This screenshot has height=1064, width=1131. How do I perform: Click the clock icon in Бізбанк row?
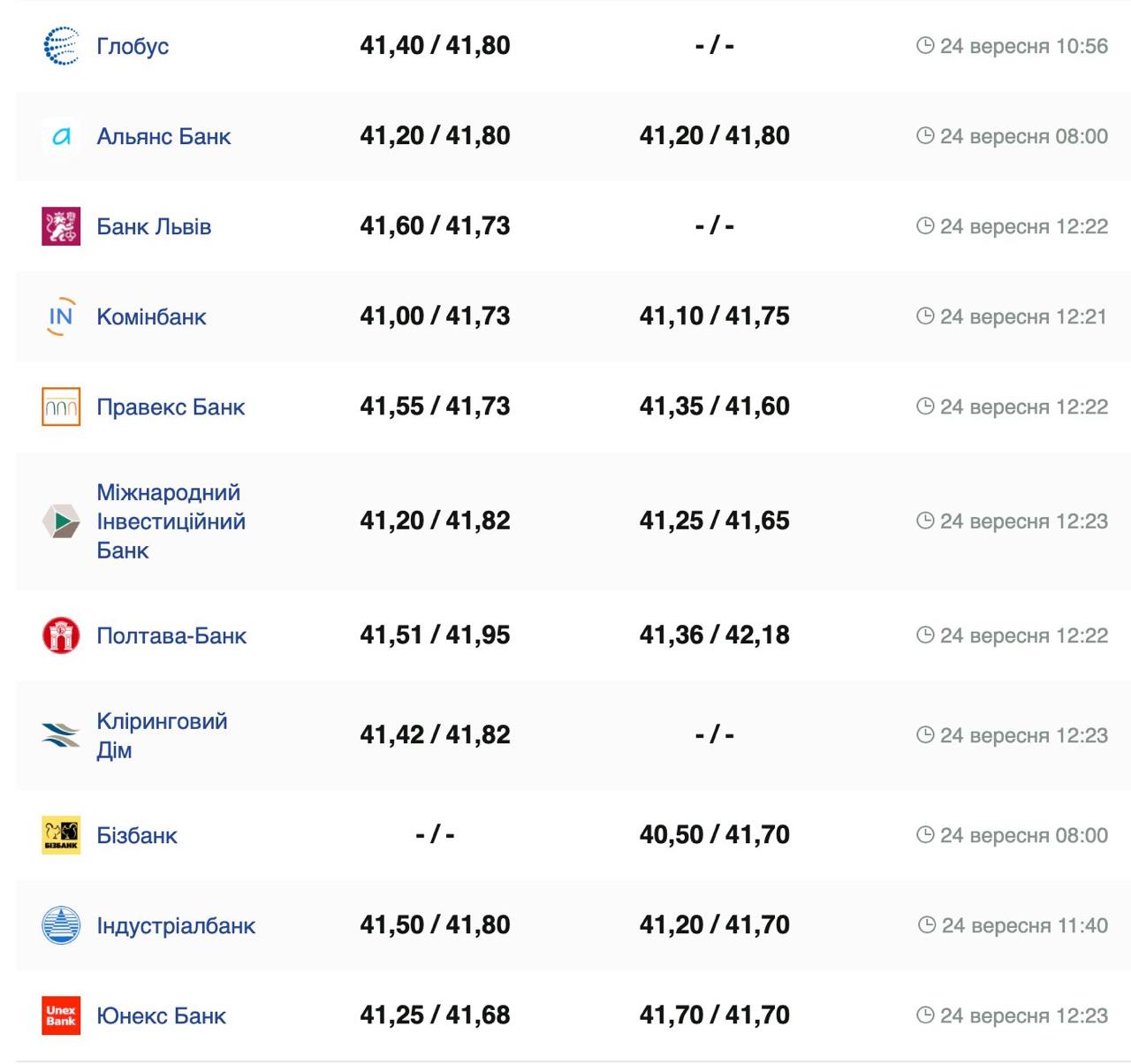click(925, 835)
